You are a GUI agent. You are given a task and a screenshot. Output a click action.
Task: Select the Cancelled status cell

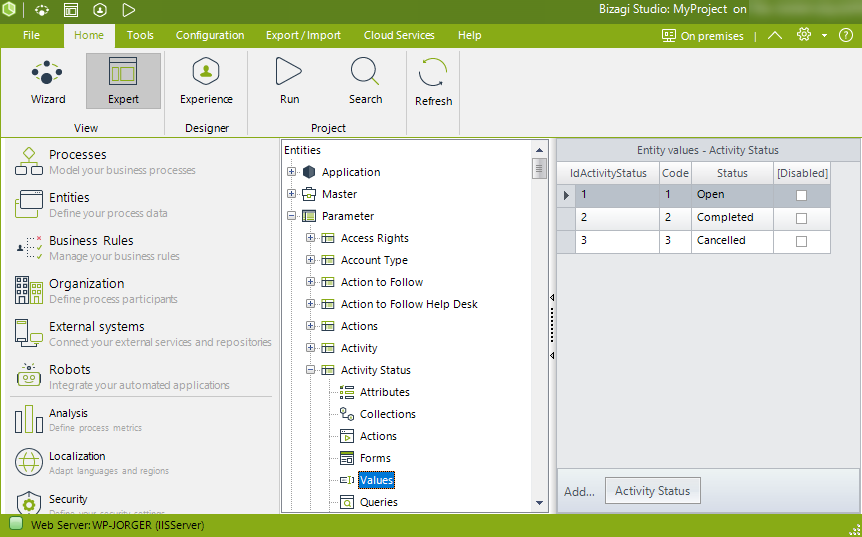click(732, 241)
